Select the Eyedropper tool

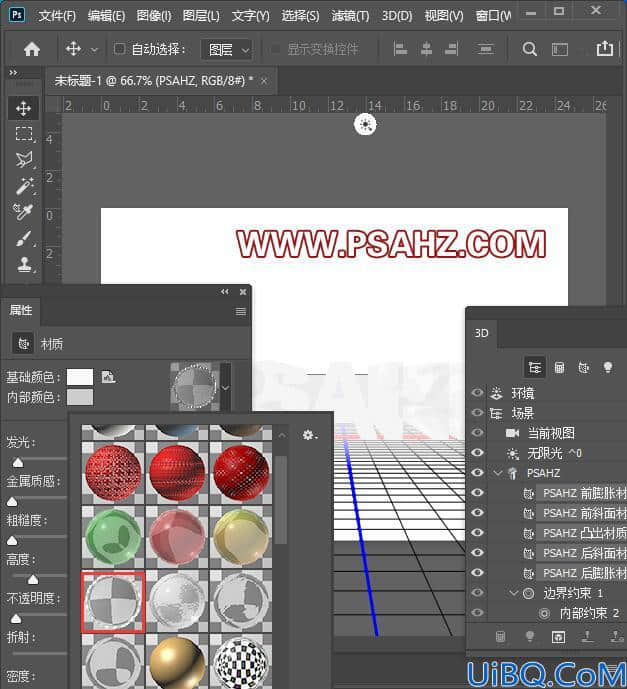pos(24,212)
